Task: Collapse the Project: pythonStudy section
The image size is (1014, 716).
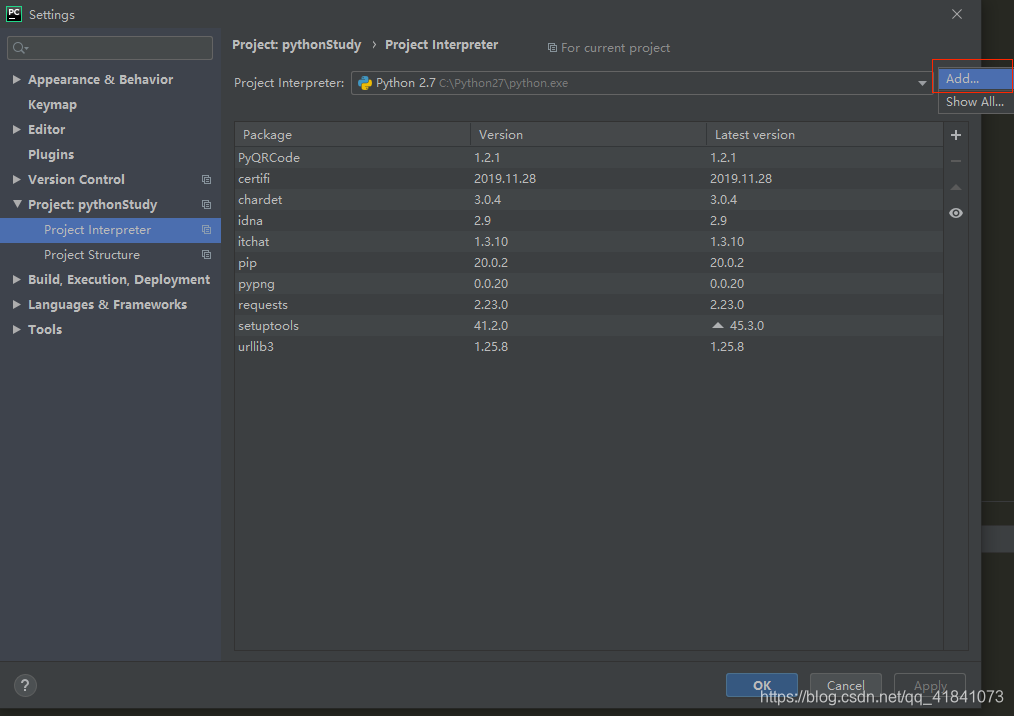Action: 16,204
